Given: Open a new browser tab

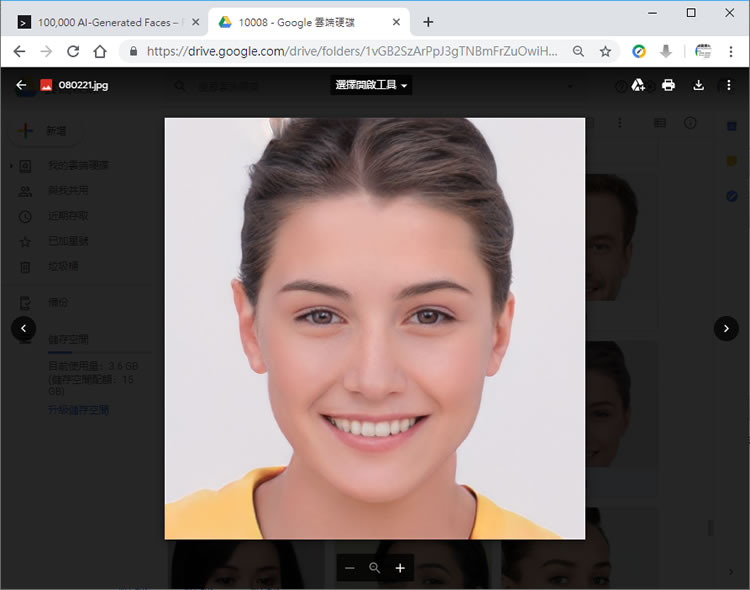Looking at the screenshot, I should click(x=428, y=22).
